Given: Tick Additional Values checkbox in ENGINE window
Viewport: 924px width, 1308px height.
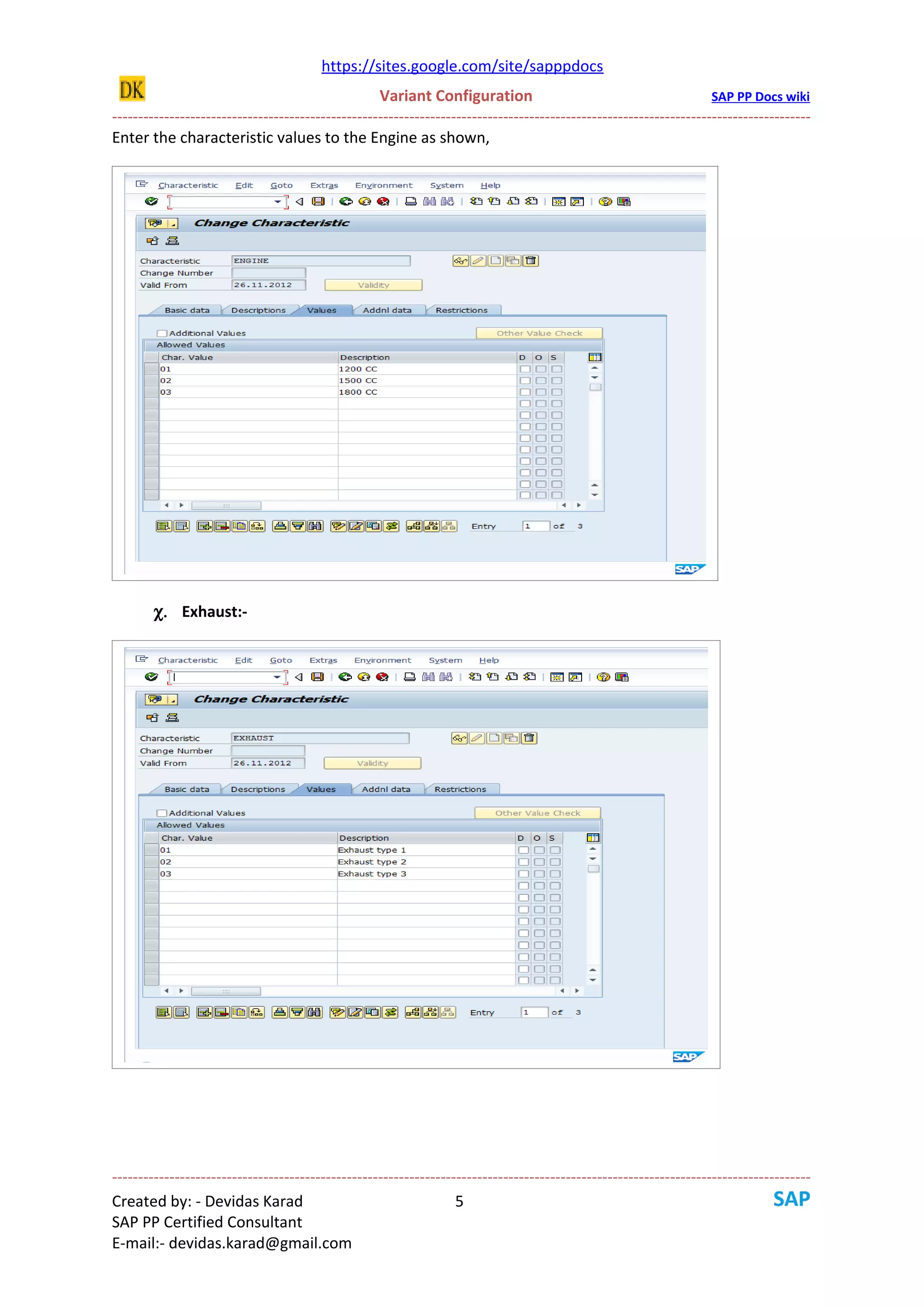Looking at the screenshot, I should pos(162,333).
